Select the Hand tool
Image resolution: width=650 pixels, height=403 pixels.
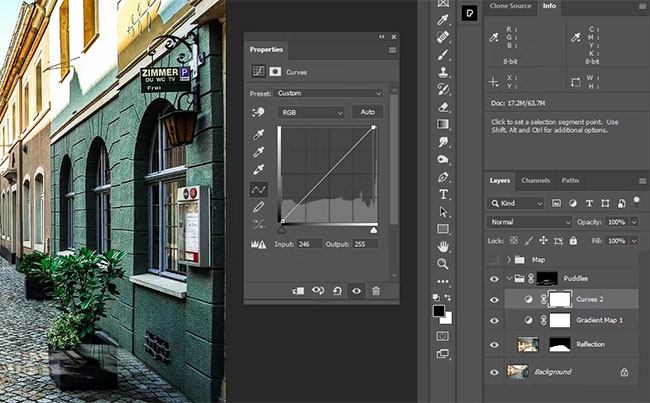[x=443, y=246]
